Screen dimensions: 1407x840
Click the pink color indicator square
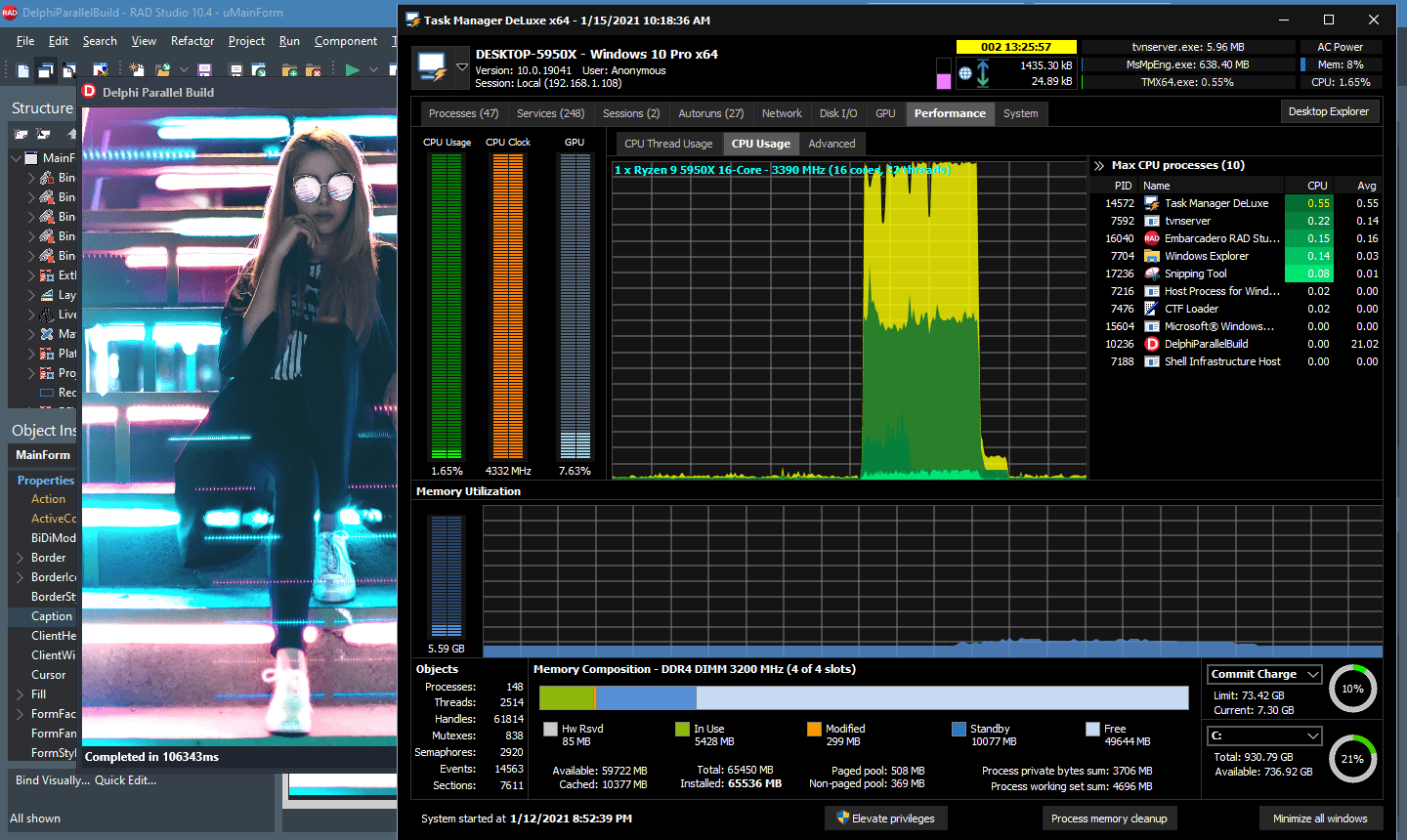[944, 81]
